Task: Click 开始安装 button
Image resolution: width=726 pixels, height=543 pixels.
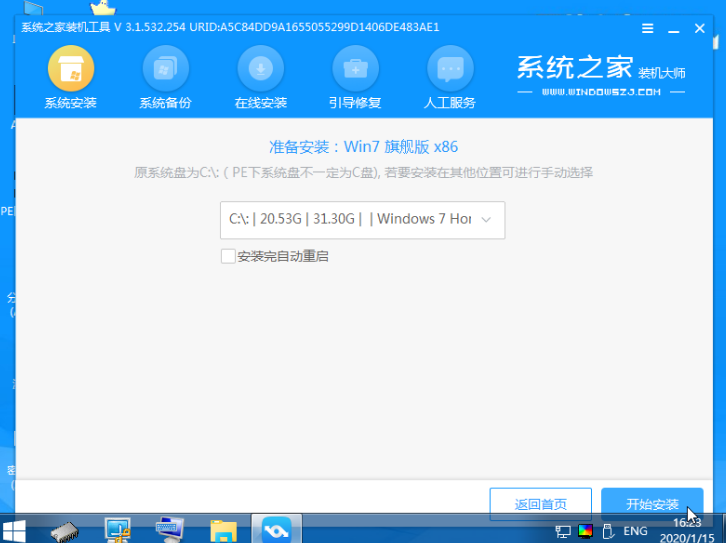Action: pyautogui.click(x=652, y=504)
